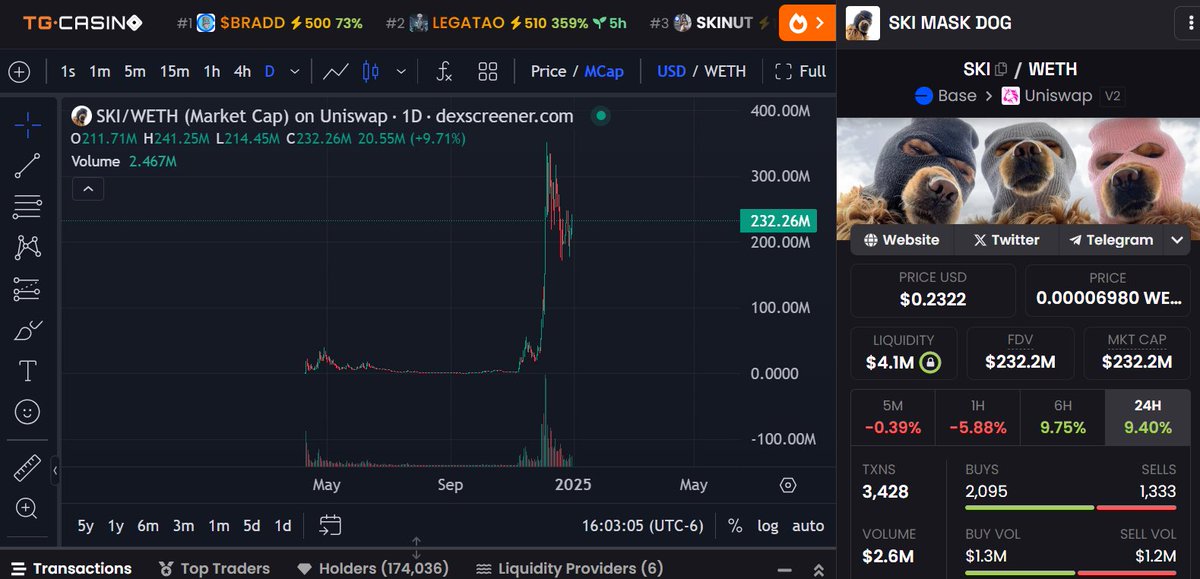Toggle auto scale on chart

pos(808,526)
